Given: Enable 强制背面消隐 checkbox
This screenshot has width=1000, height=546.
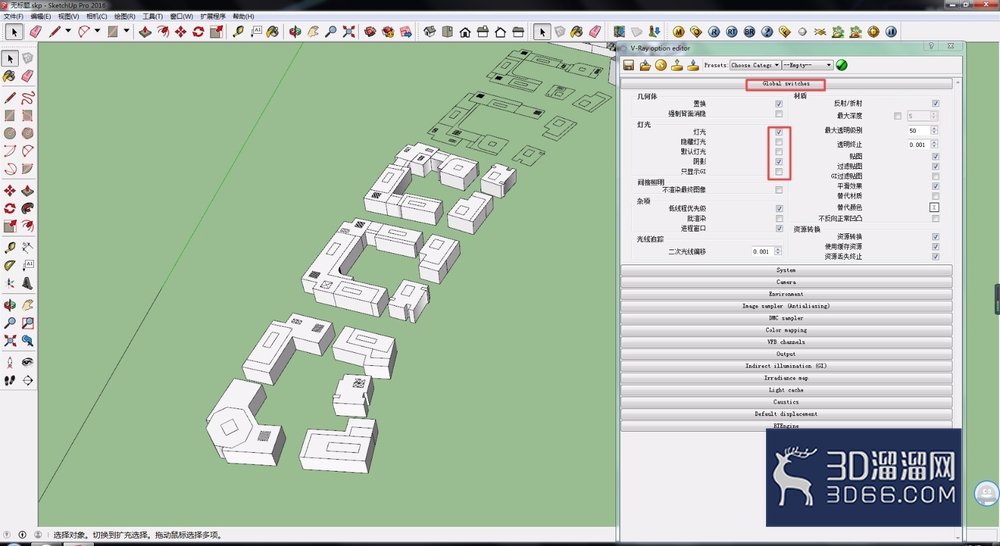Looking at the screenshot, I should click(779, 114).
